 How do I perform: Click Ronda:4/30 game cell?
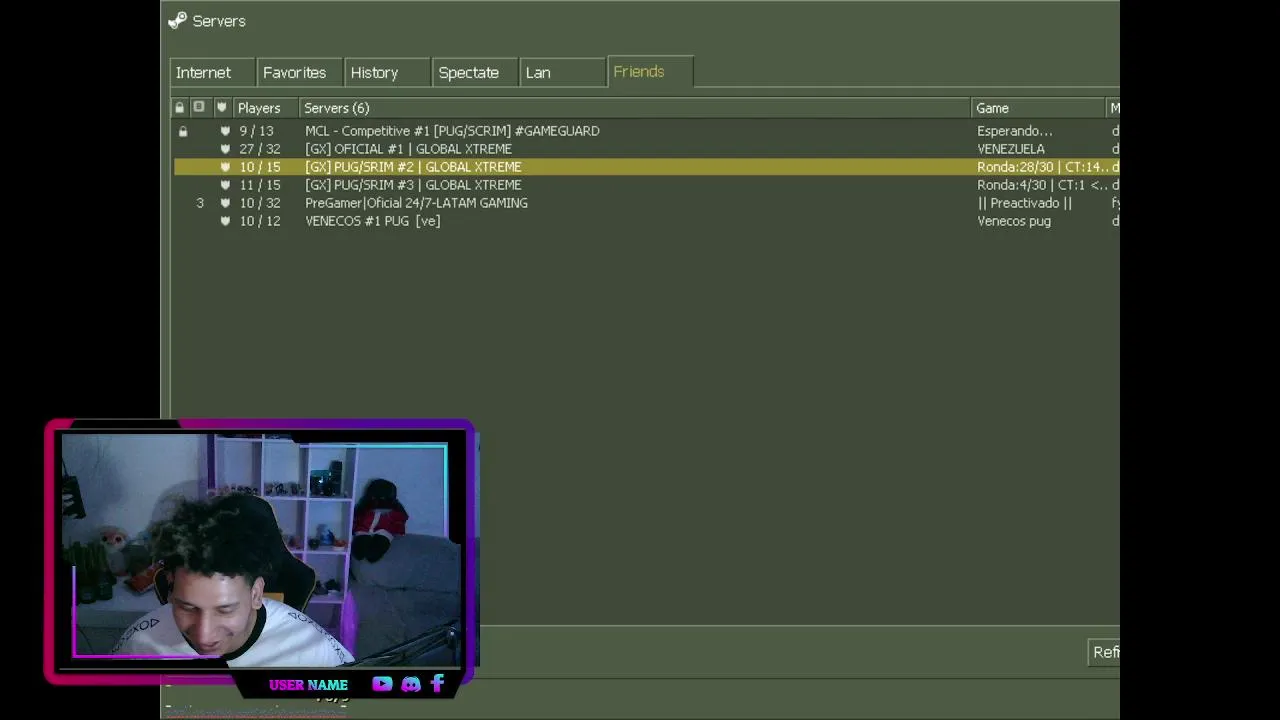[x=1043, y=185]
